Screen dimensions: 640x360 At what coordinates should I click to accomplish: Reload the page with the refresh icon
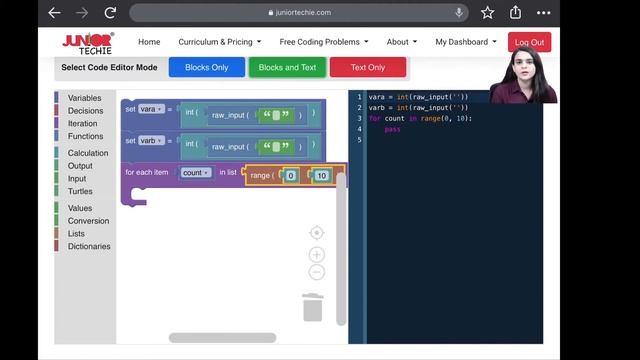pos(110,13)
